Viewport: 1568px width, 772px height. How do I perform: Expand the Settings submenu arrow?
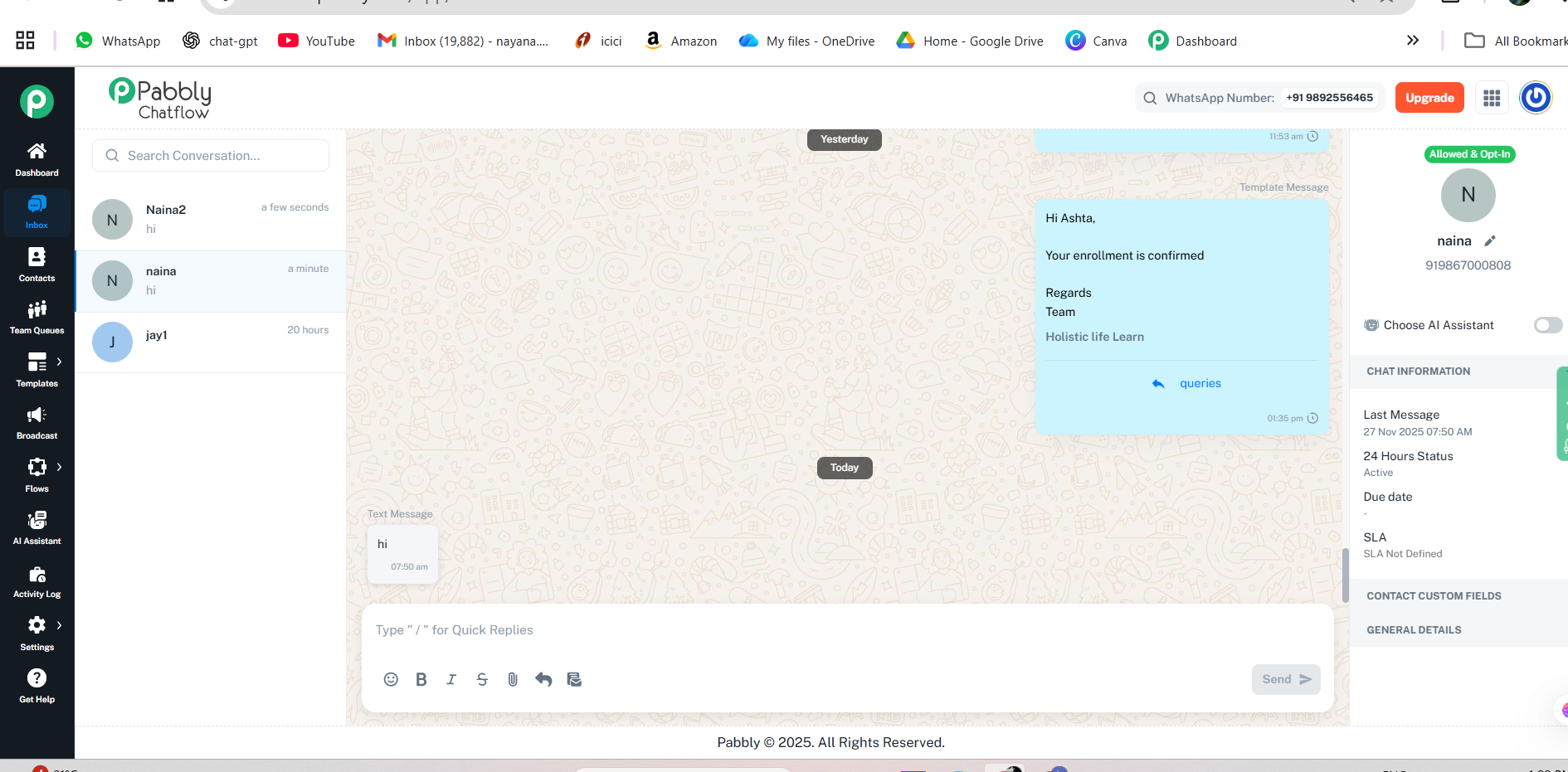point(59,625)
